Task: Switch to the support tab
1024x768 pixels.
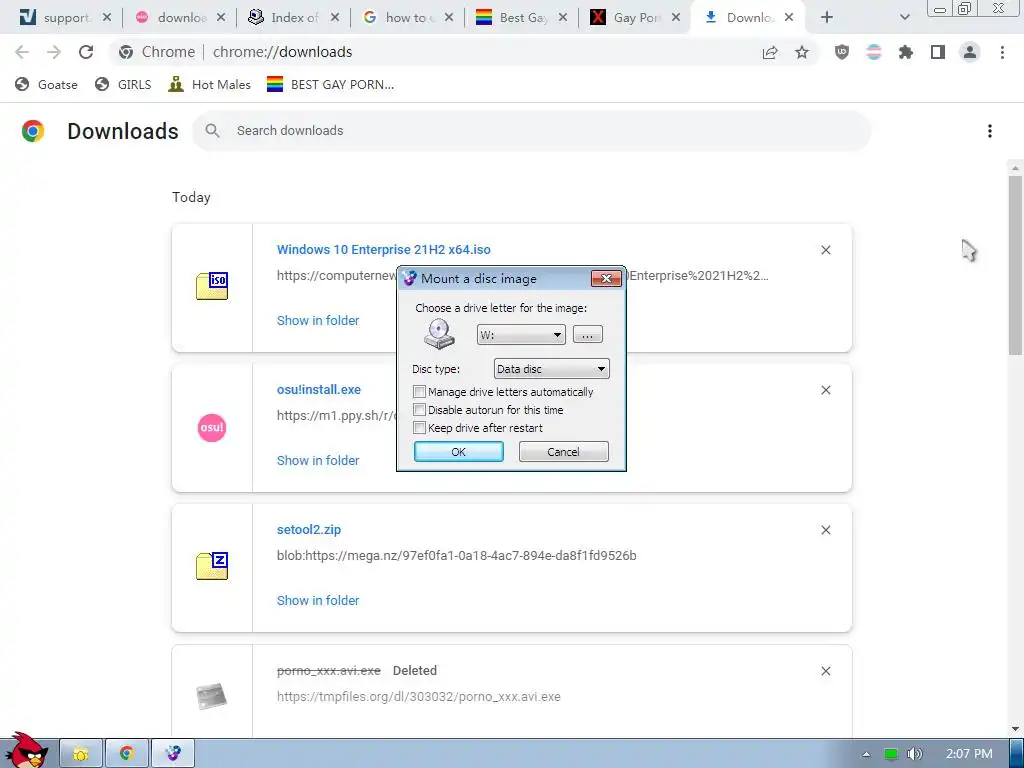Action: (x=56, y=18)
